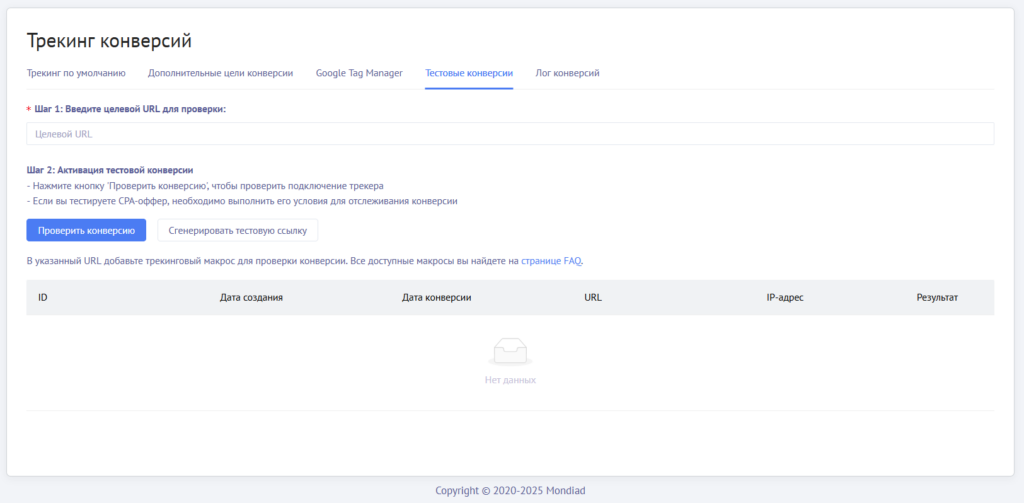Click the active Тестовые конверсии tab
The image size is (1024, 503).
pyautogui.click(x=469, y=73)
